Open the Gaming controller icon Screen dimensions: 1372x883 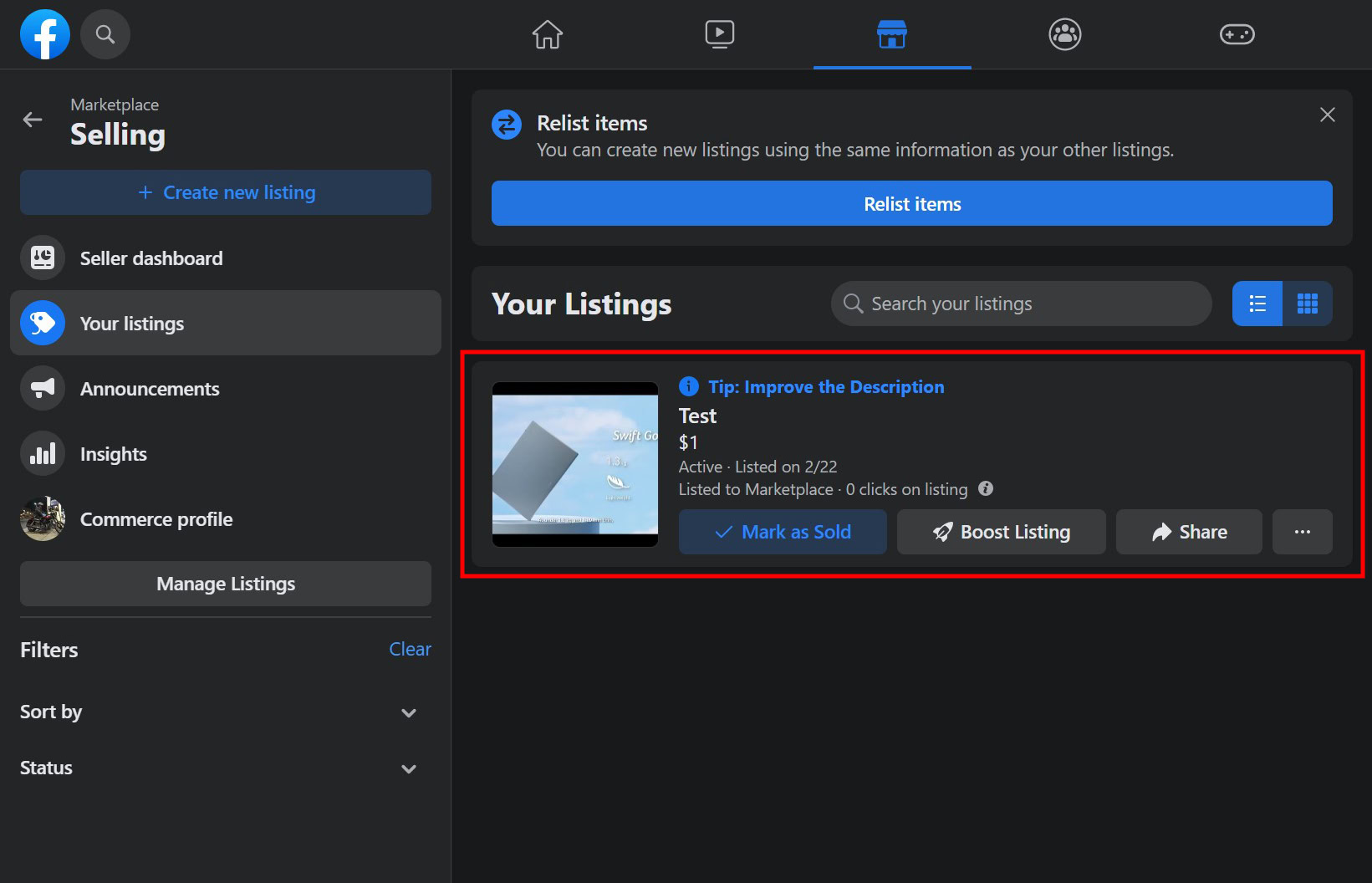pyautogui.click(x=1237, y=34)
